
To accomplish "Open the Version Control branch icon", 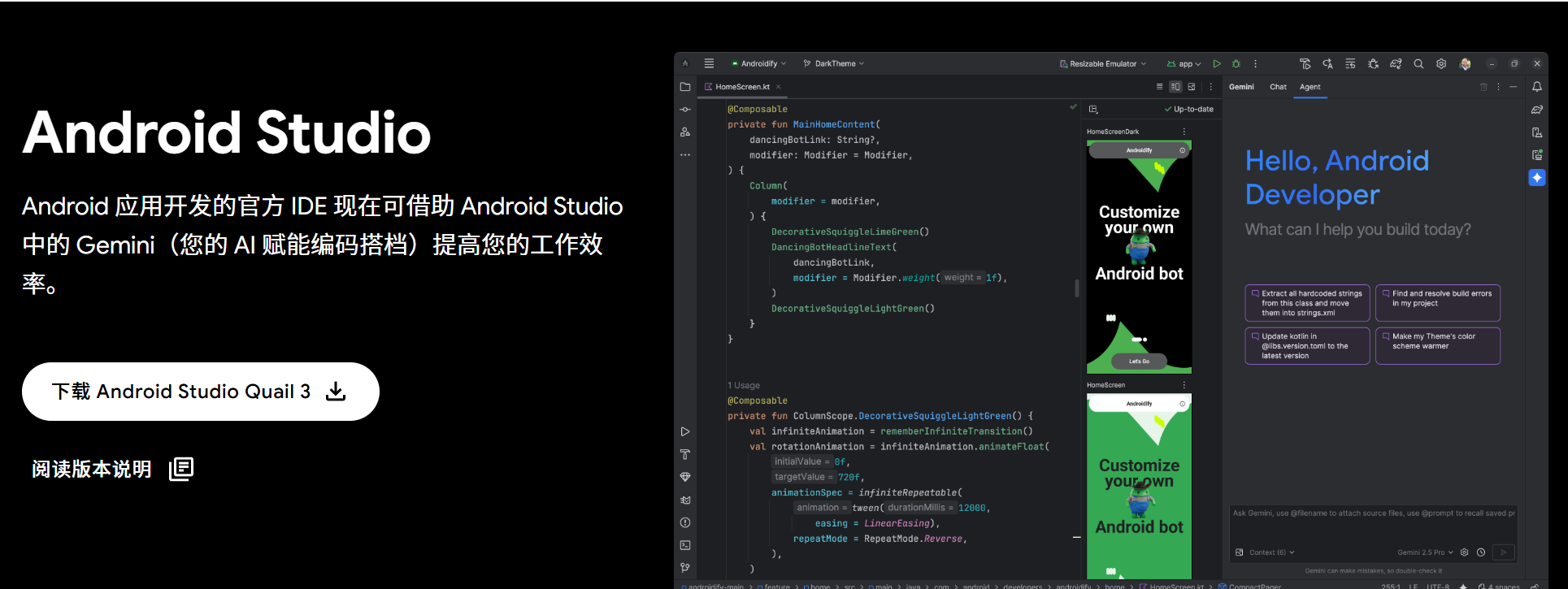I will click(x=685, y=568).
